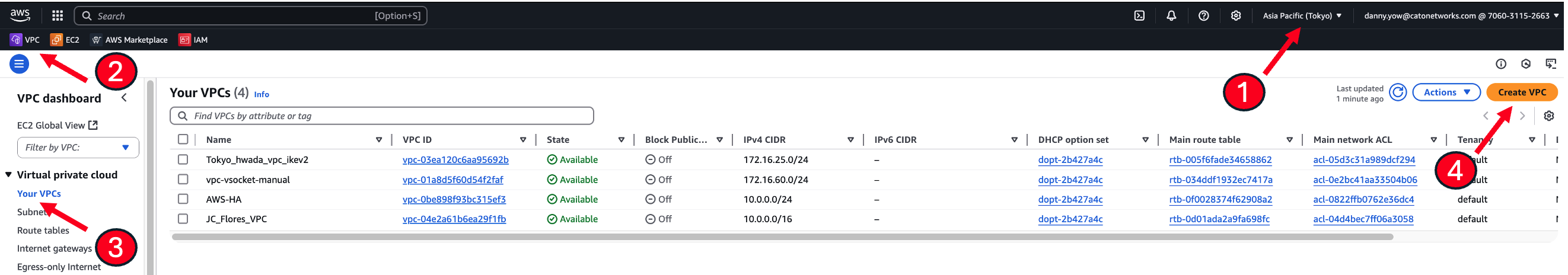Open the vpc-01a8d5f60d54f2faf link
1568x275 pixels.
coord(453,180)
